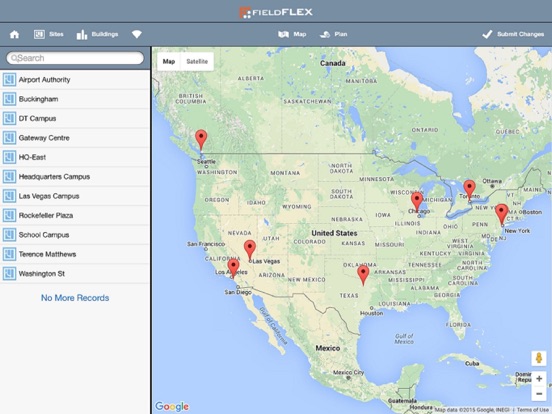The width and height of the screenshot is (552, 414).
Task: Select Map layer type button
Action: [169, 62]
